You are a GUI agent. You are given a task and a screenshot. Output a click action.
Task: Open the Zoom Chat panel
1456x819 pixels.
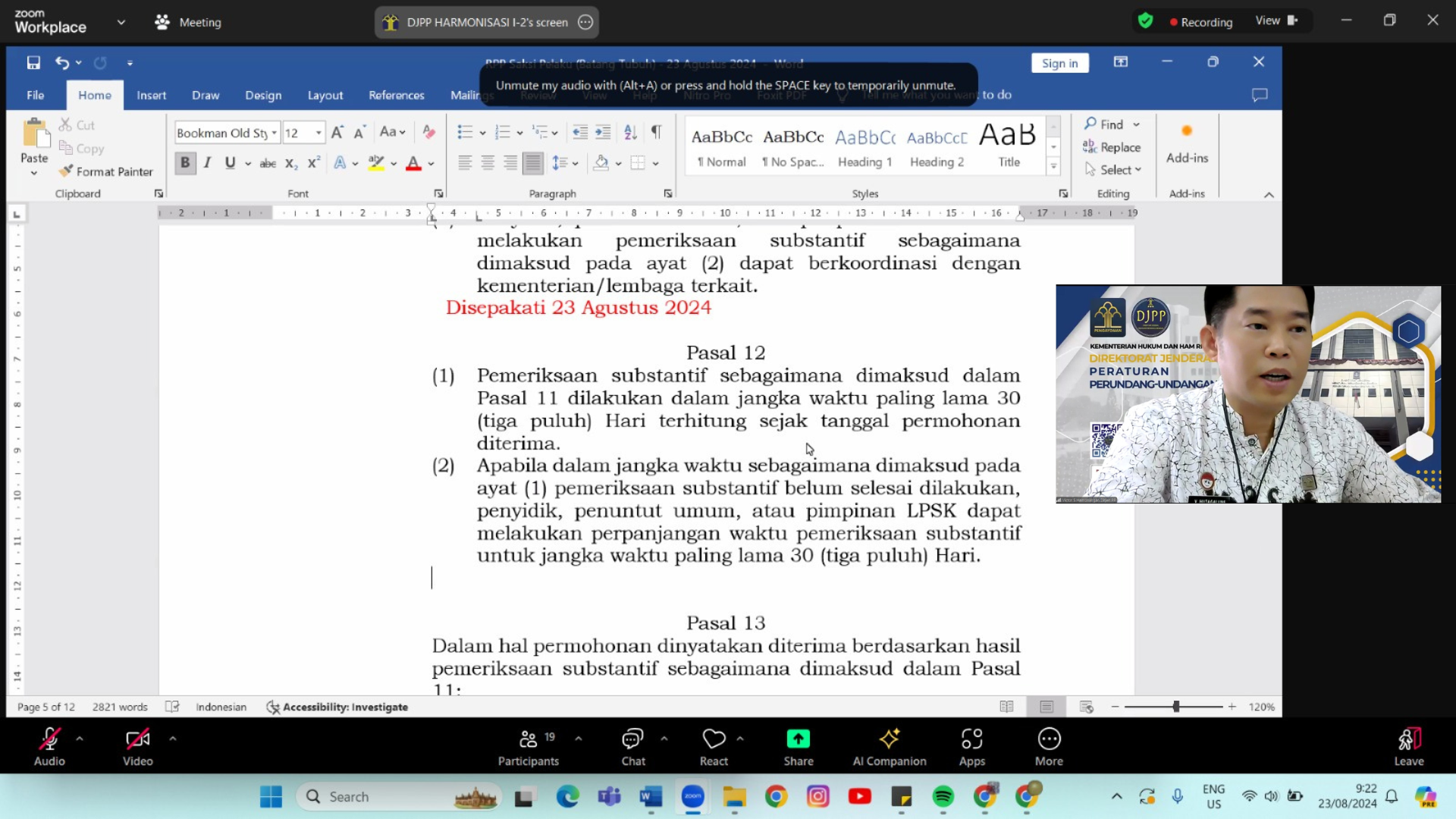[x=633, y=748]
